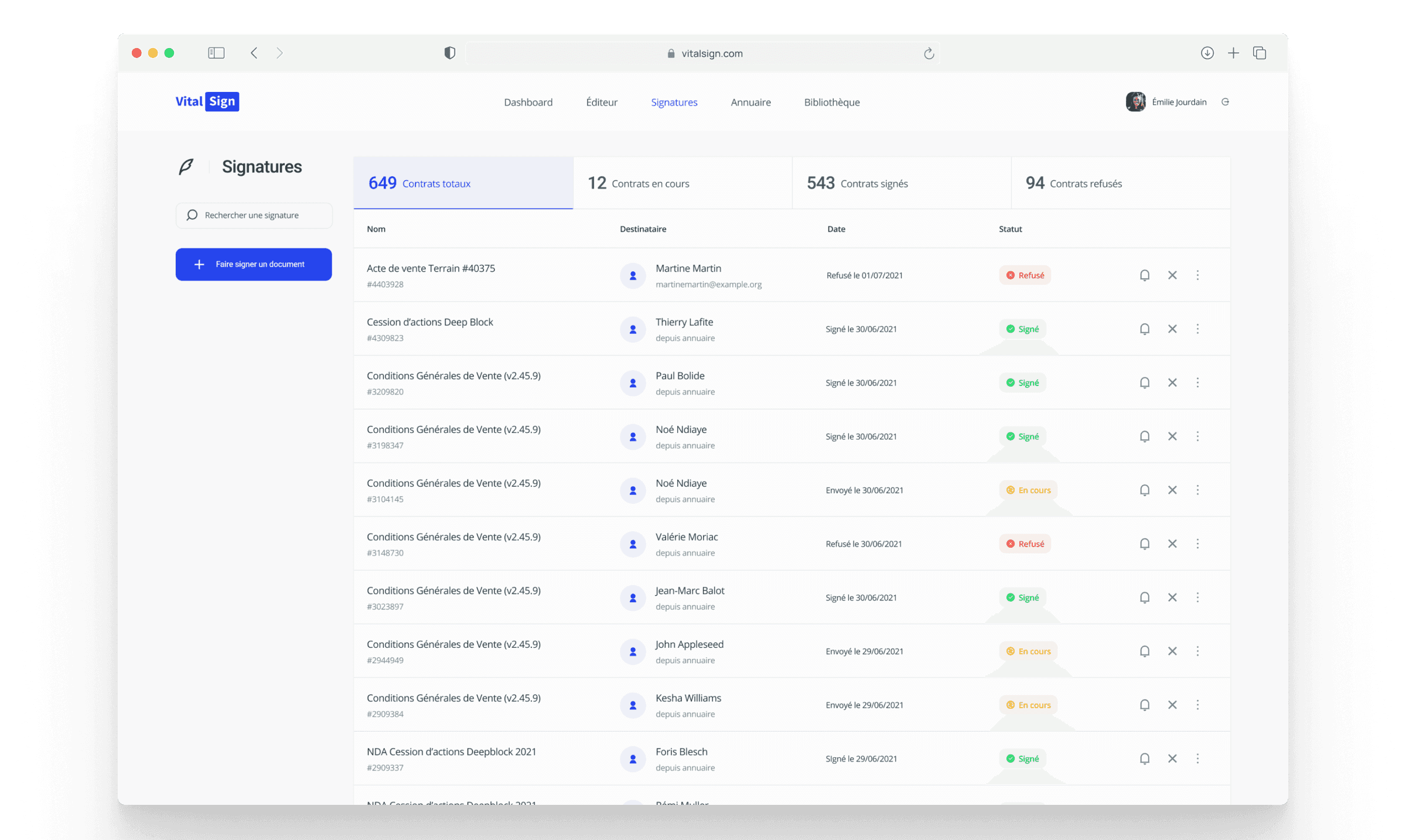Image resolution: width=1406 pixels, height=840 pixels.
Task: Click Faire signer un document button
Action: [254, 264]
